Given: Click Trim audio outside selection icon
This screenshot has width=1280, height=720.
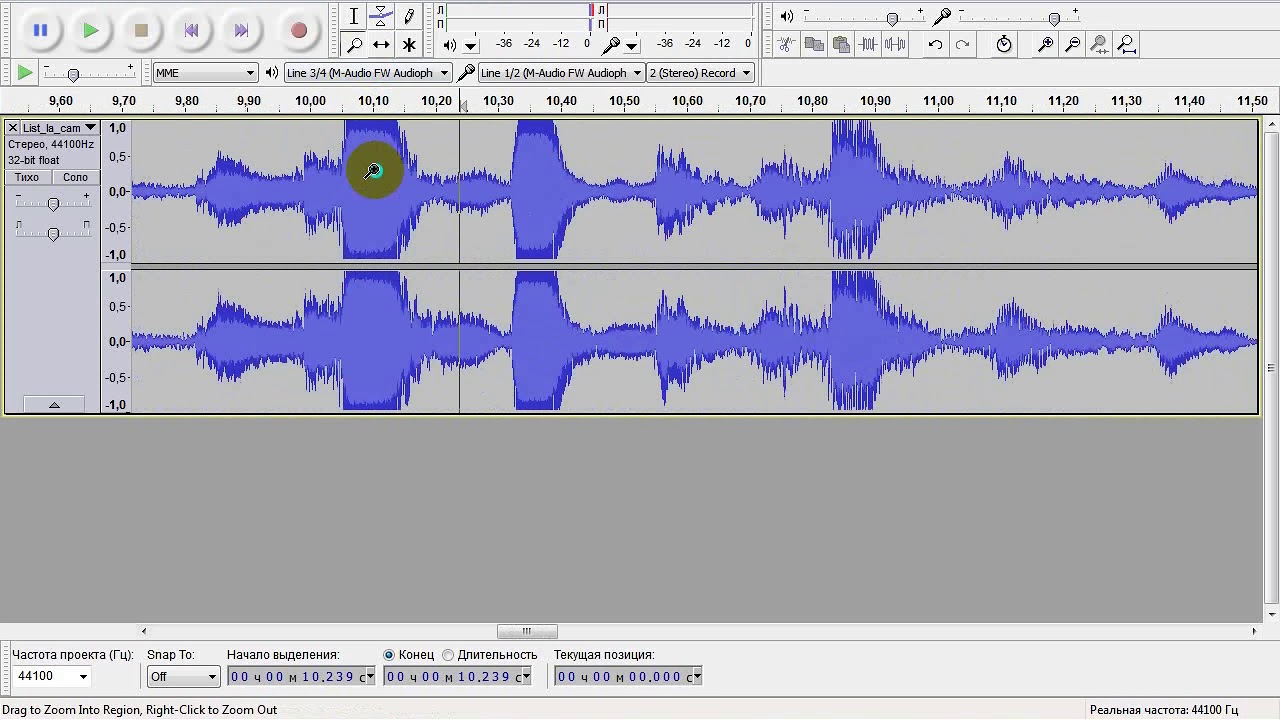Looking at the screenshot, I should pyautogui.click(x=868, y=44).
